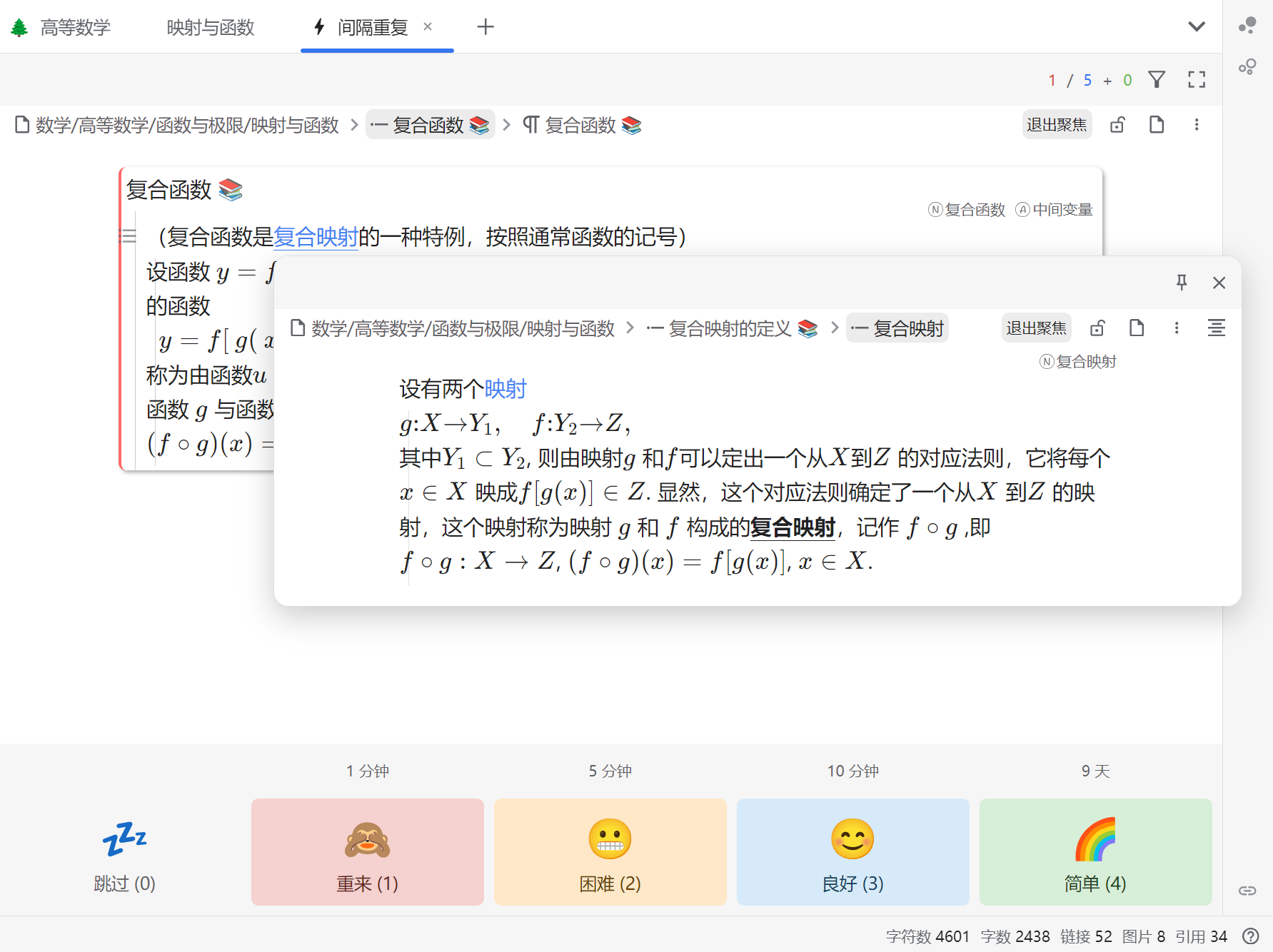Screen dimensions: 1273x952
Task: Click the 退出聚焦 button
Action: tap(1057, 124)
